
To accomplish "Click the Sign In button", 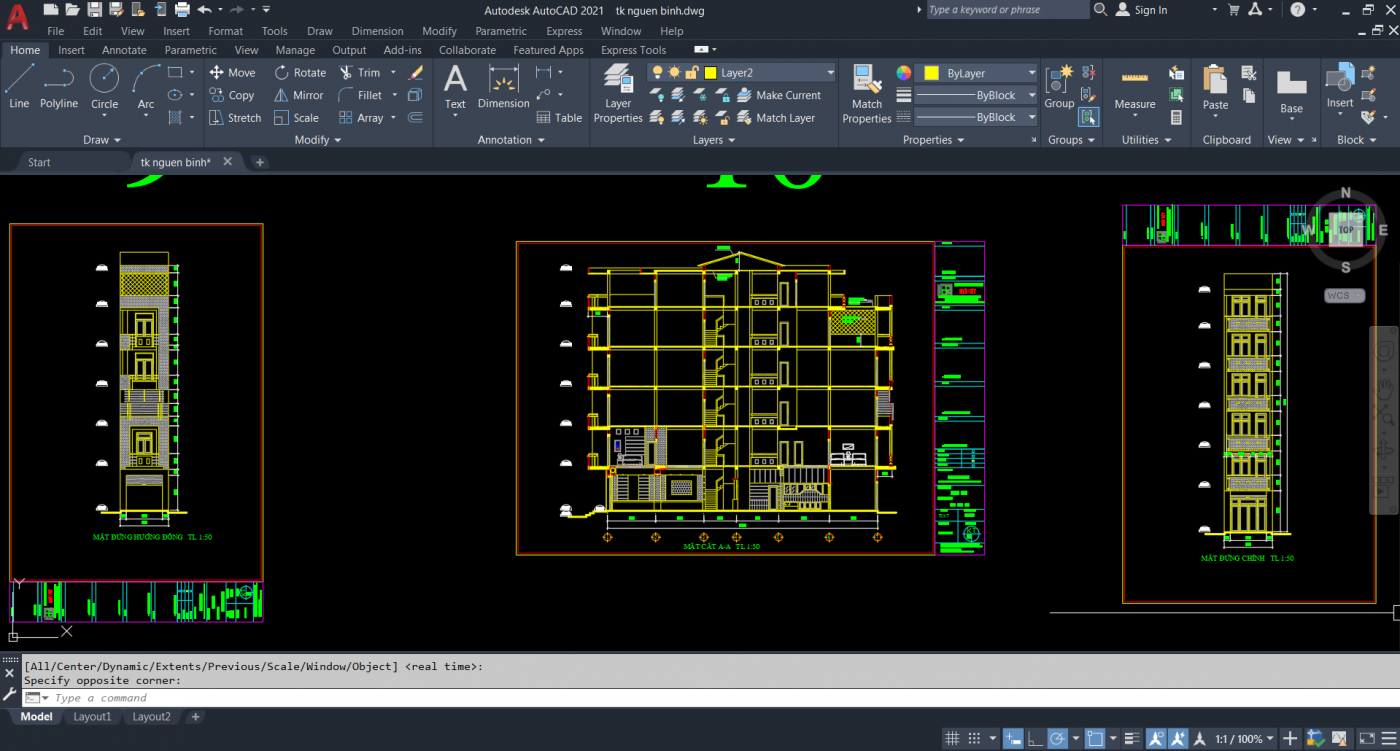I will pyautogui.click(x=1141, y=10).
